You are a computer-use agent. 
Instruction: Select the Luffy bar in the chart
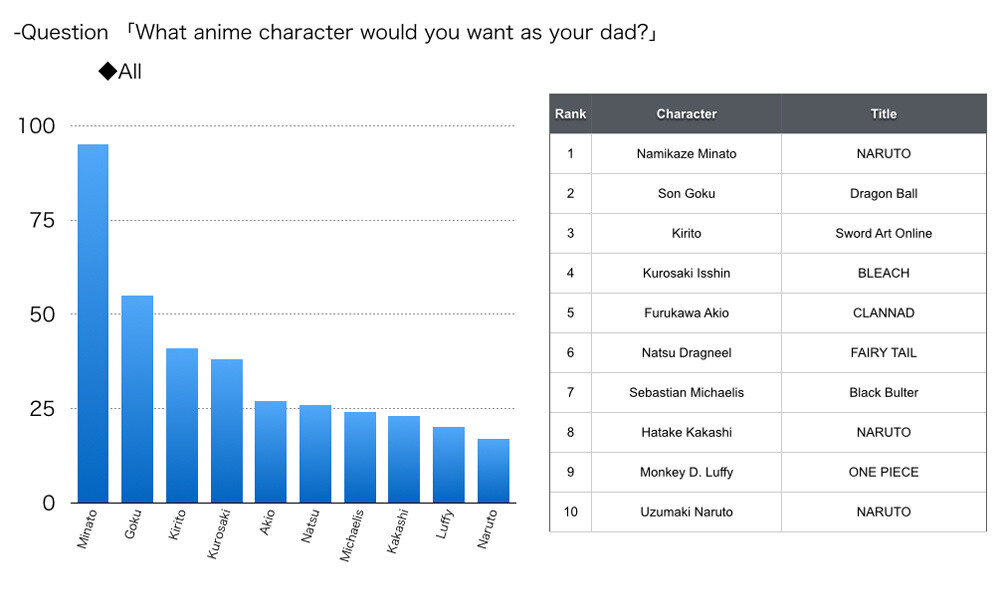[x=449, y=465]
